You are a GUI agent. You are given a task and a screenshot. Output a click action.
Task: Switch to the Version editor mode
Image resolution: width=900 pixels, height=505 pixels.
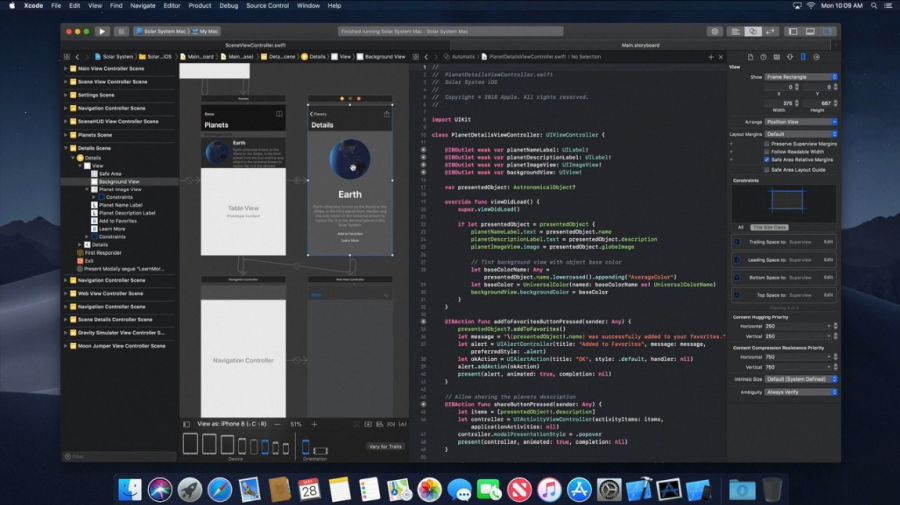(x=770, y=32)
